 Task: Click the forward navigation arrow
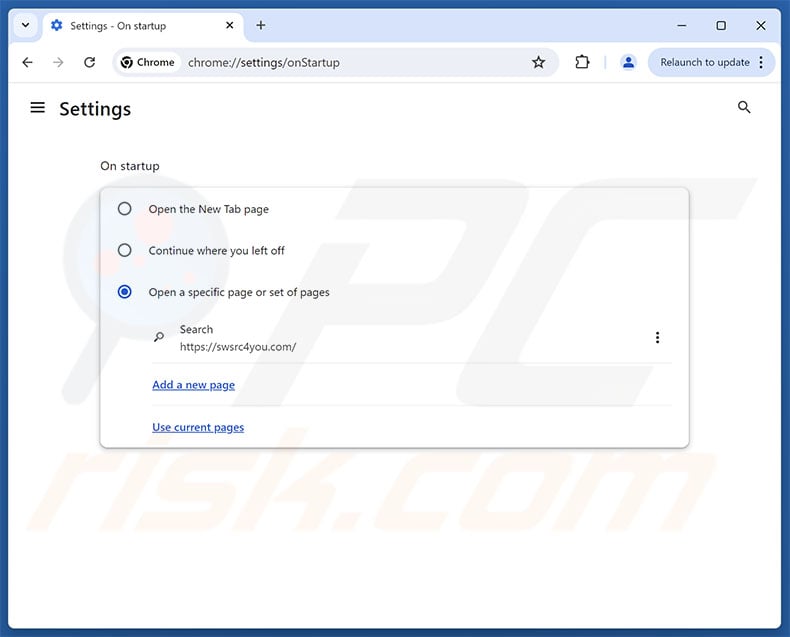pos(58,62)
